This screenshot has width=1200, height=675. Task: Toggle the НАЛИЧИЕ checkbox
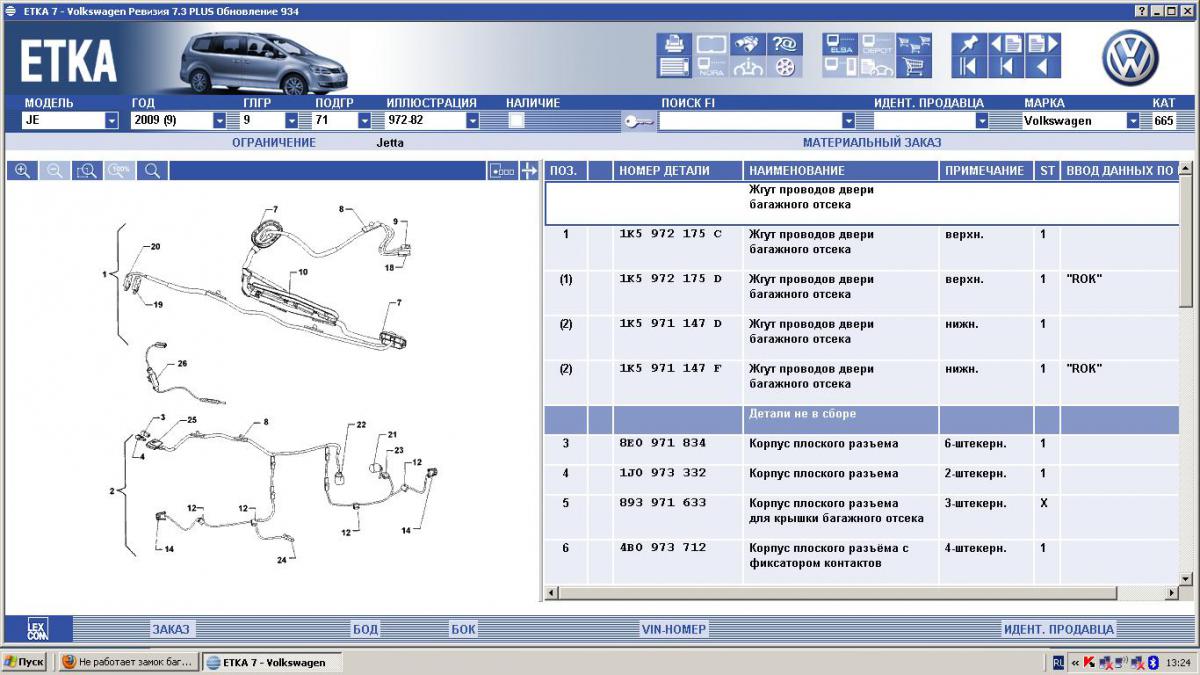coord(517,120)
